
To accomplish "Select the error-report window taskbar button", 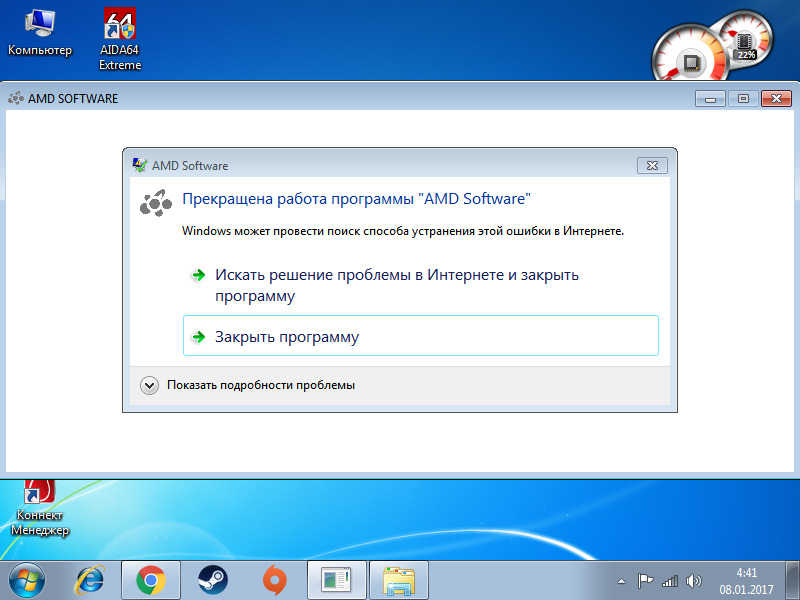I will [x=336, y=581].
